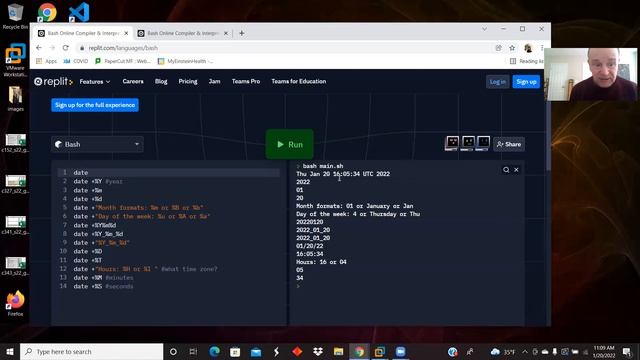Click the browser back arrow

coord(39,48)
